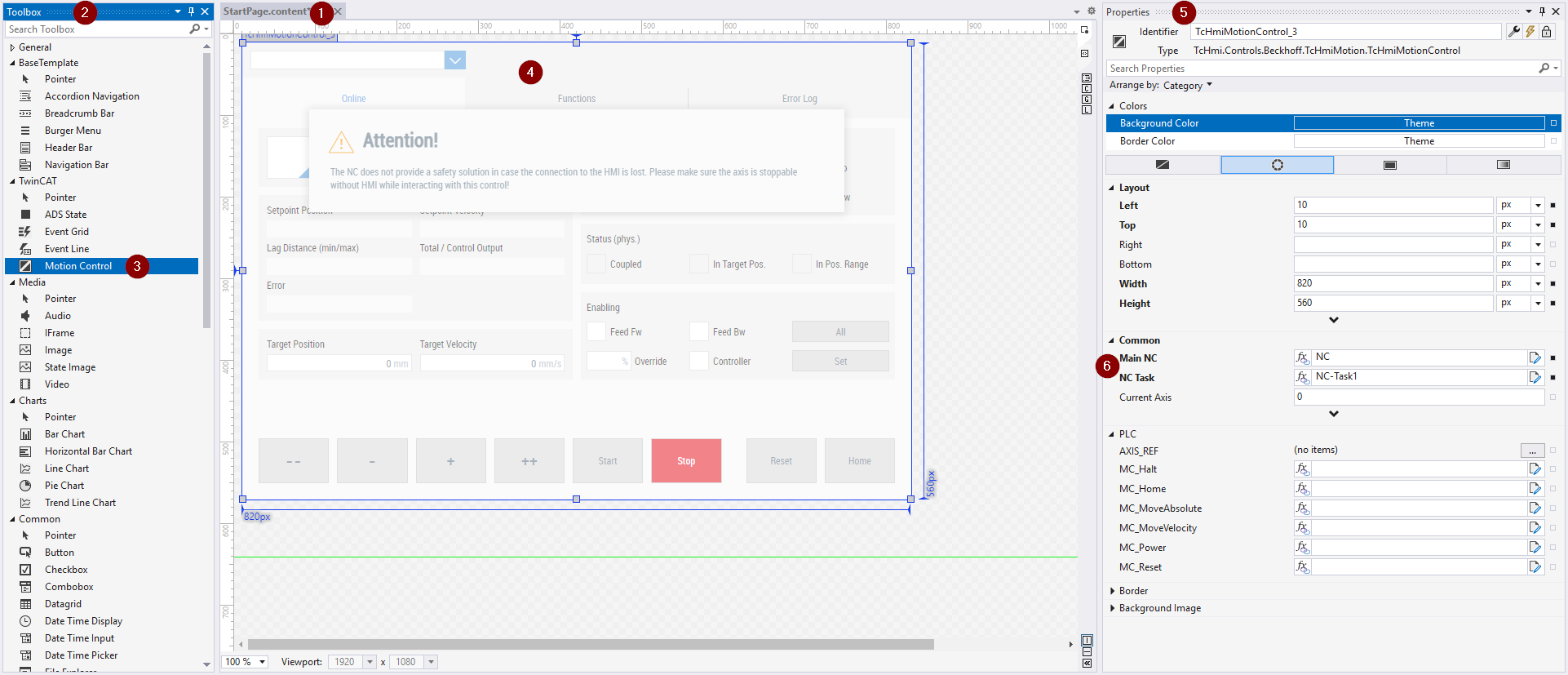Enable the Feed Bw checkbox

[x=699, y=332]
